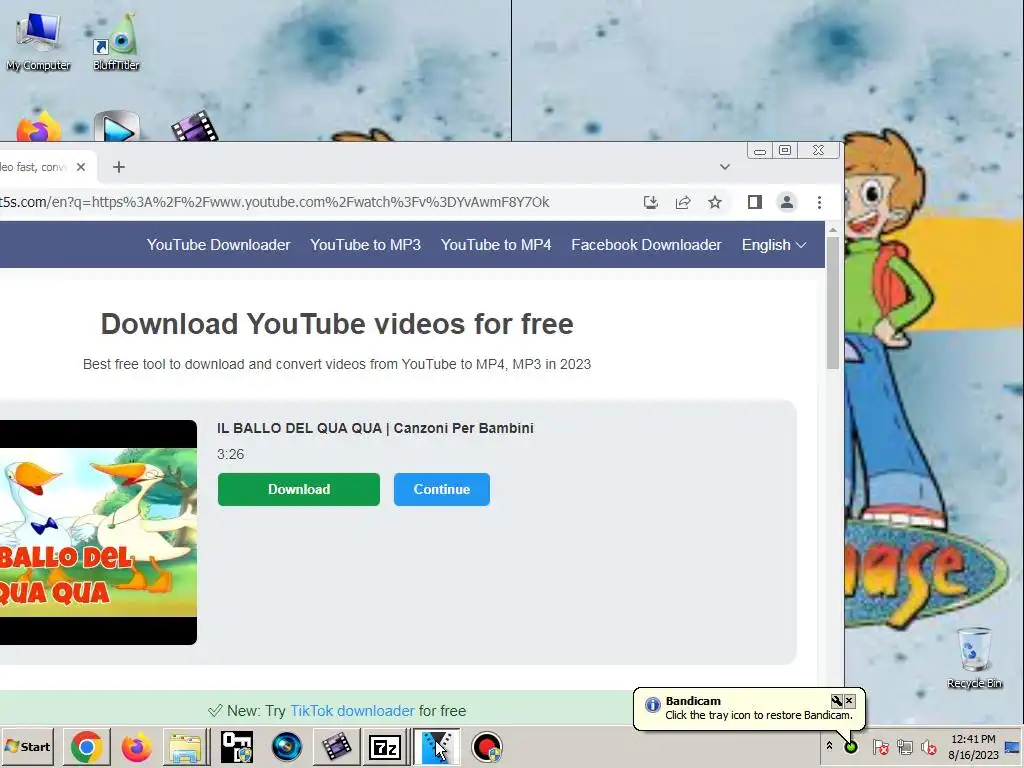Select the My Computer desktop icon

pos(39,42)
